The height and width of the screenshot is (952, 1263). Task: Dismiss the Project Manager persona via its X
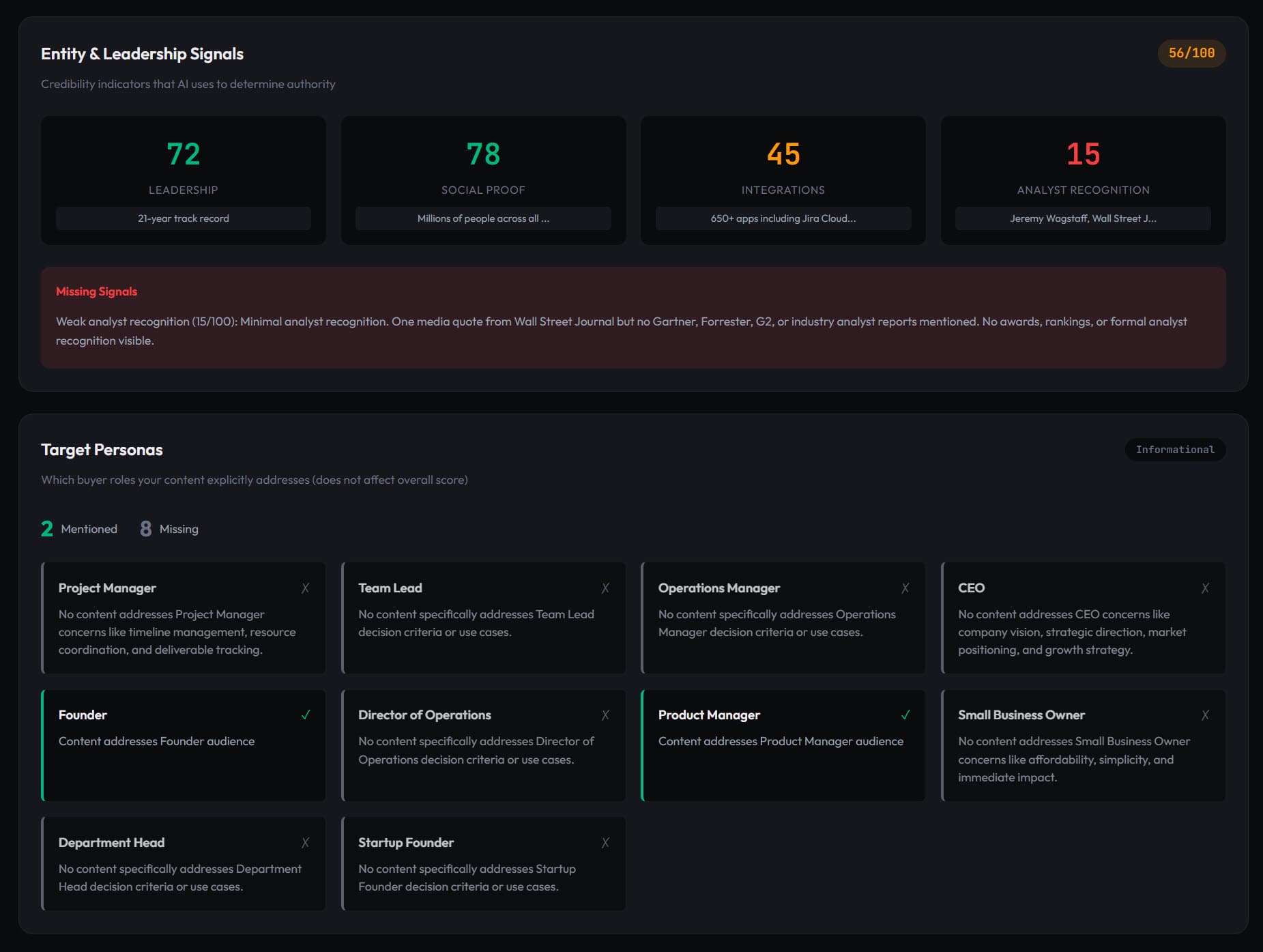click(x=306, y=588)
